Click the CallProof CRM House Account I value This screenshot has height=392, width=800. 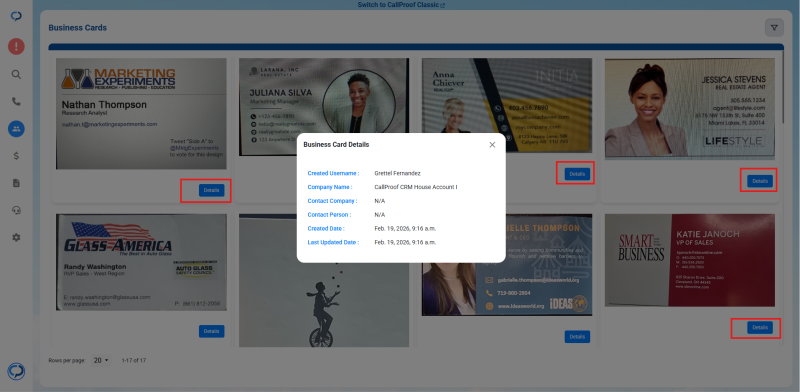point(416,187)
